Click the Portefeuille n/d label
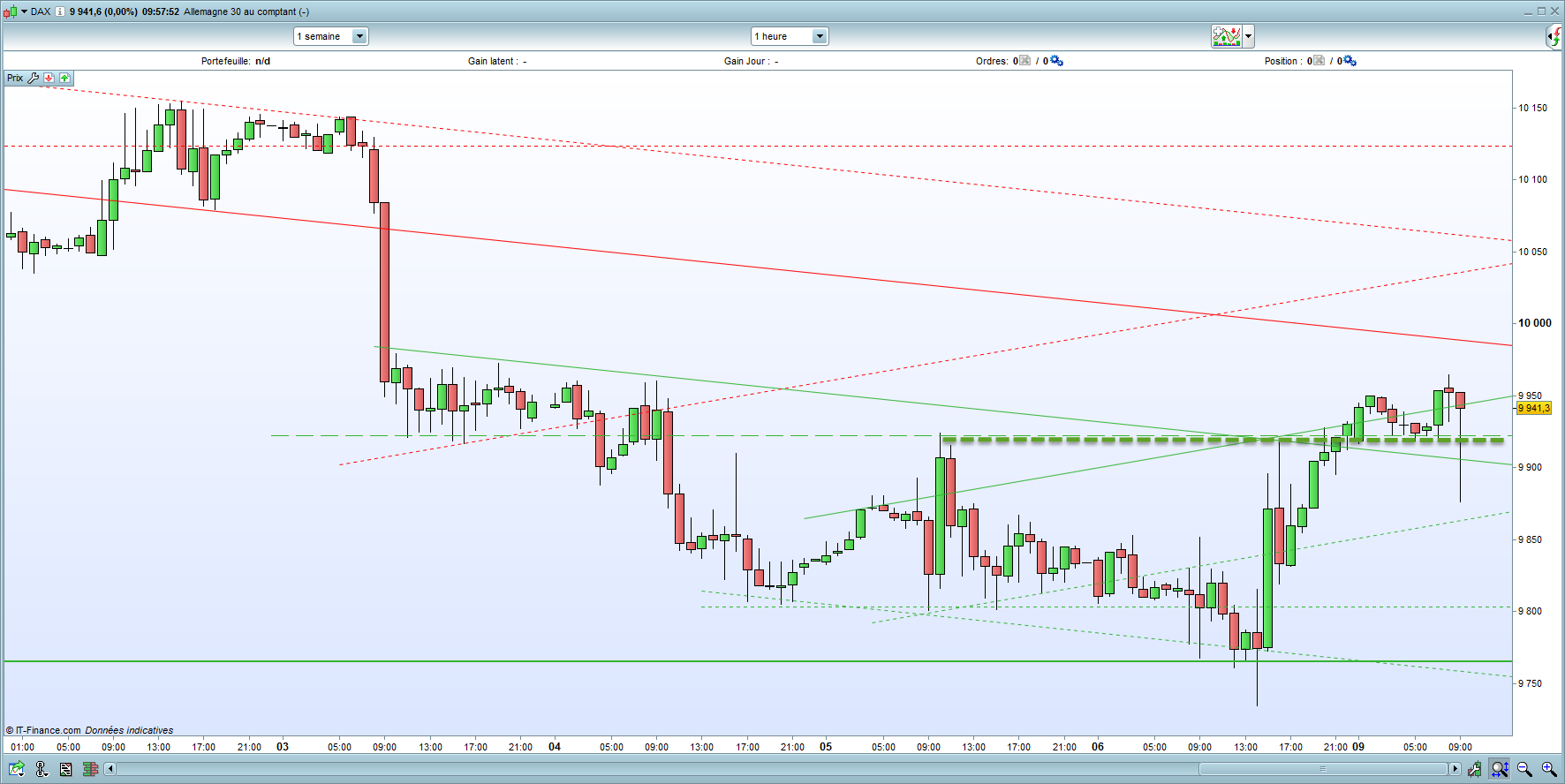The image size is (1565, 784). (x=236, y=61)
